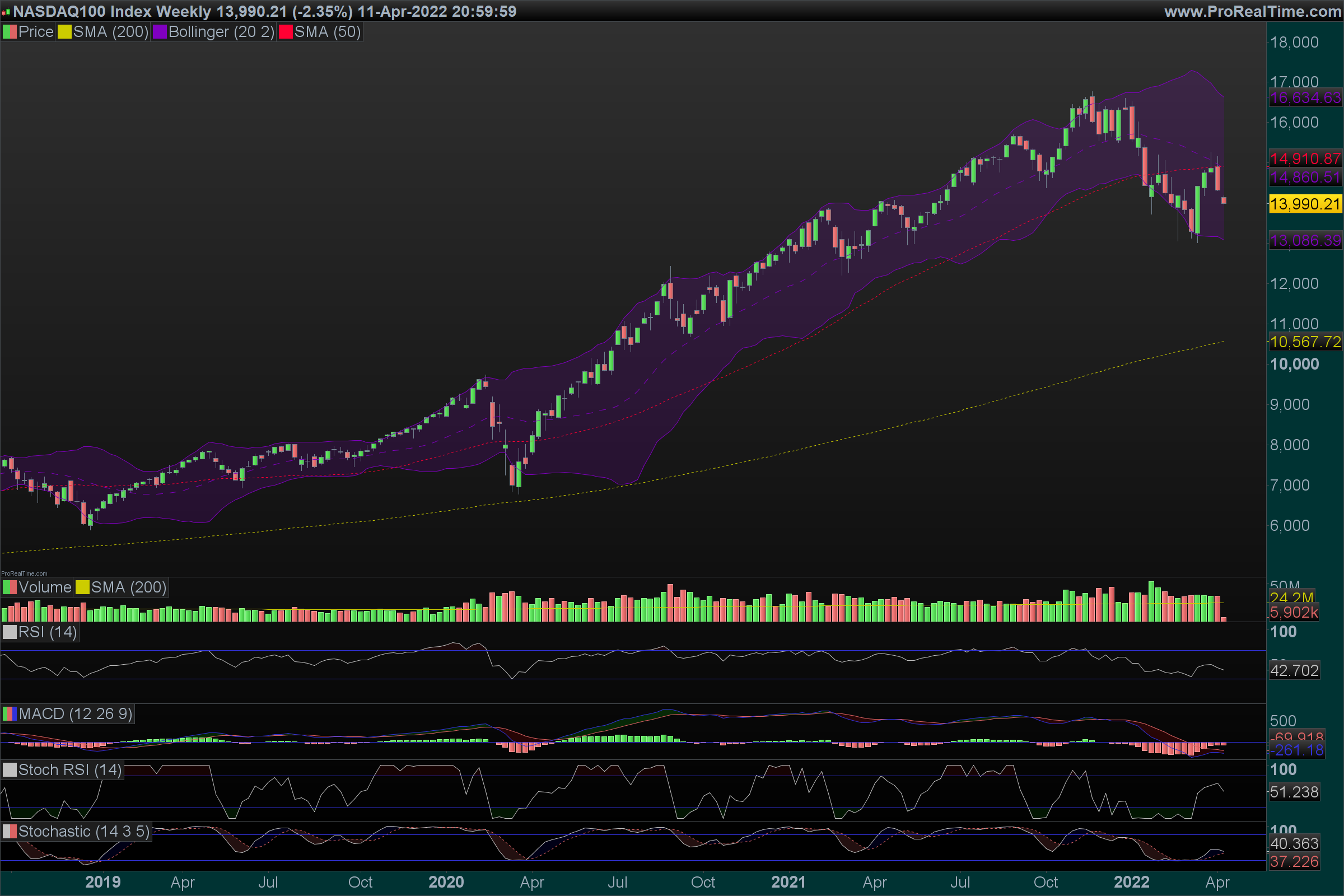Select the MACD (12 26 9) panel label
The image size is (1344, 896).
pos(76,713)
